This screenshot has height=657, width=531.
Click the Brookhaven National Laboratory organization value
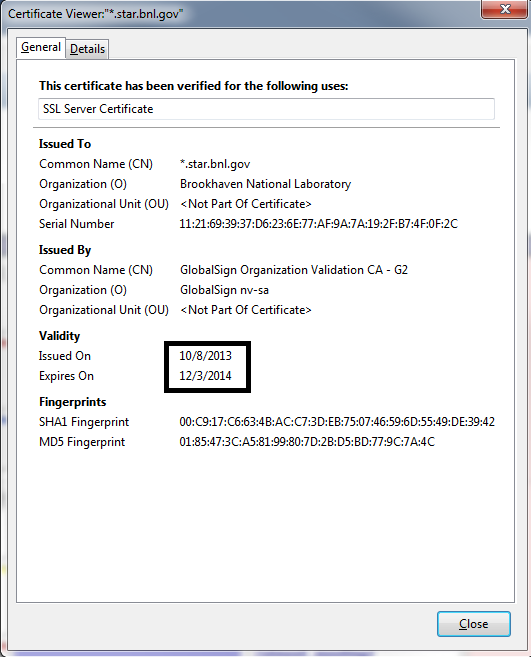(265, 184)
